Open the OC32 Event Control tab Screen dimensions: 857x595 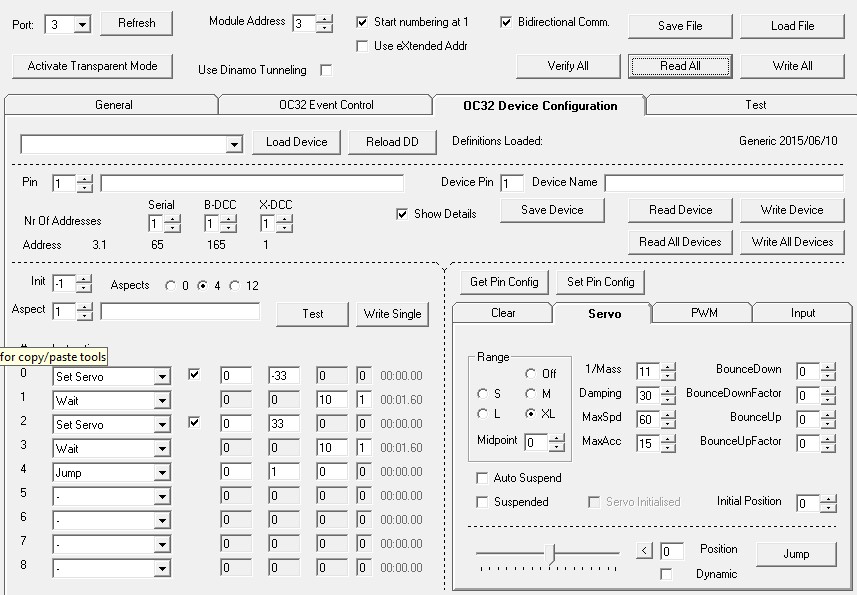(x=326, y=105)
